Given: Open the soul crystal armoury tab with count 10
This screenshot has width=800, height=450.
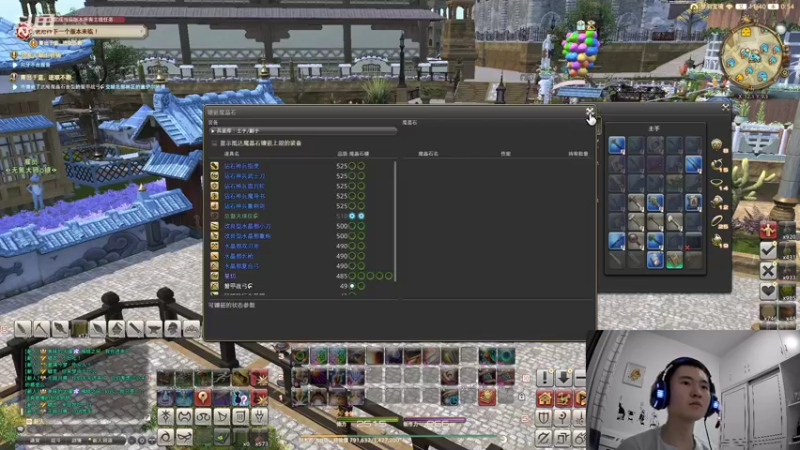Looking at the screenshot, I should (x=718, y=241).
